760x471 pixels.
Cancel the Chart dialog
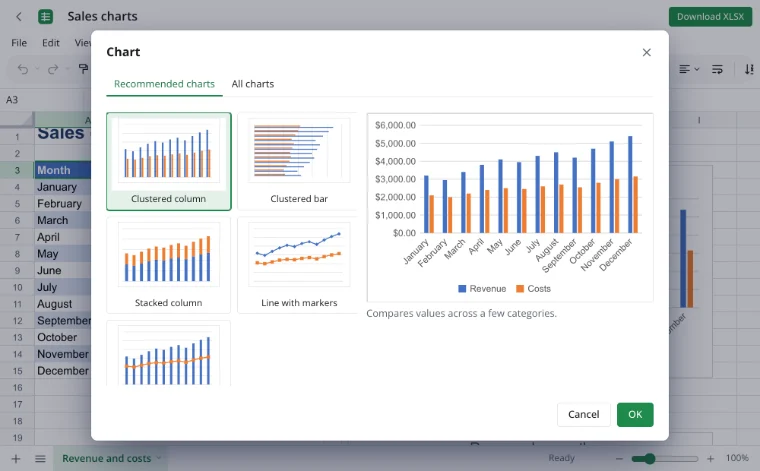click(x=584, y=414)
